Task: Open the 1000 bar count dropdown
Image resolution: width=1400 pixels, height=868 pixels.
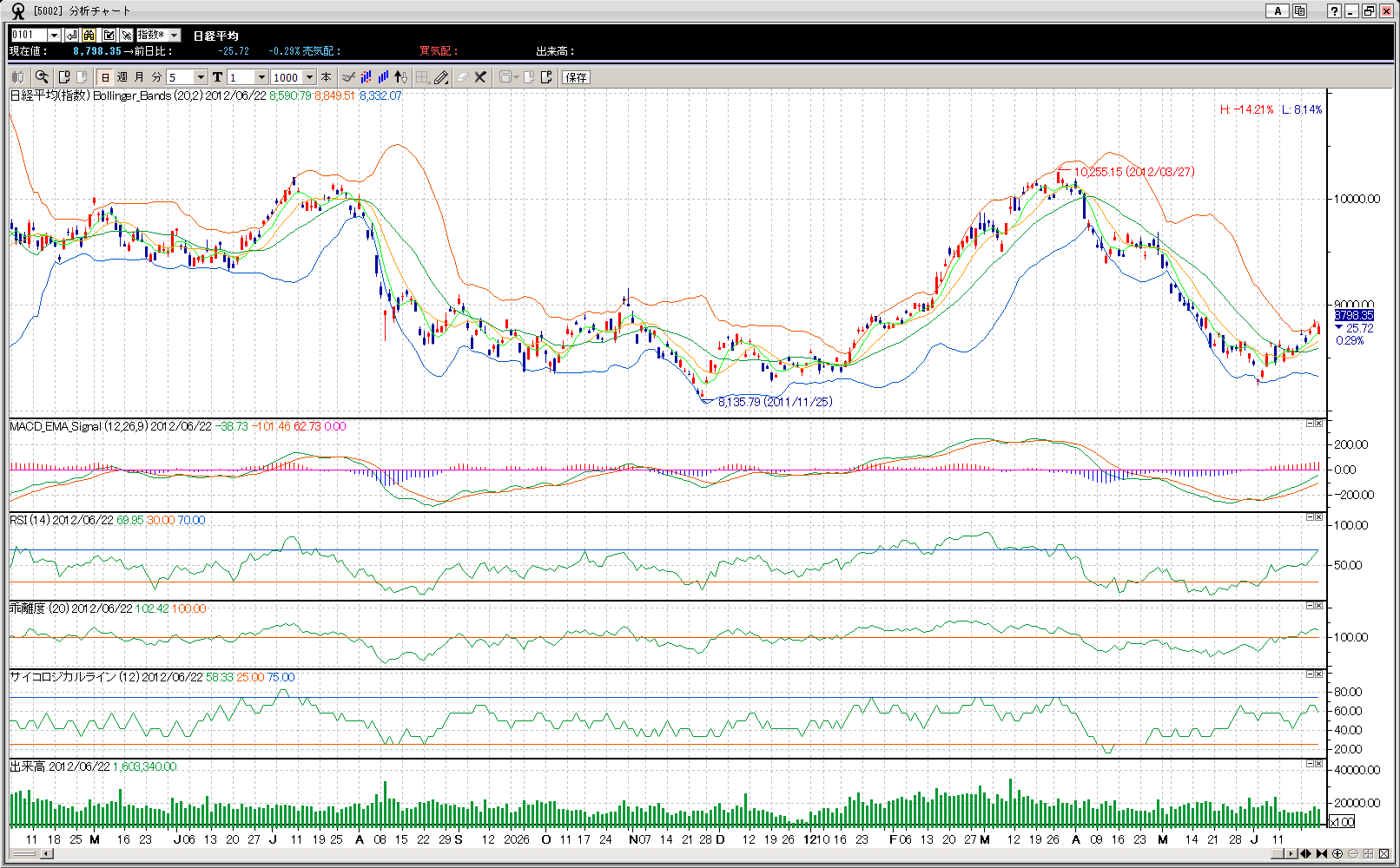Action: click(x=309, y=77)
